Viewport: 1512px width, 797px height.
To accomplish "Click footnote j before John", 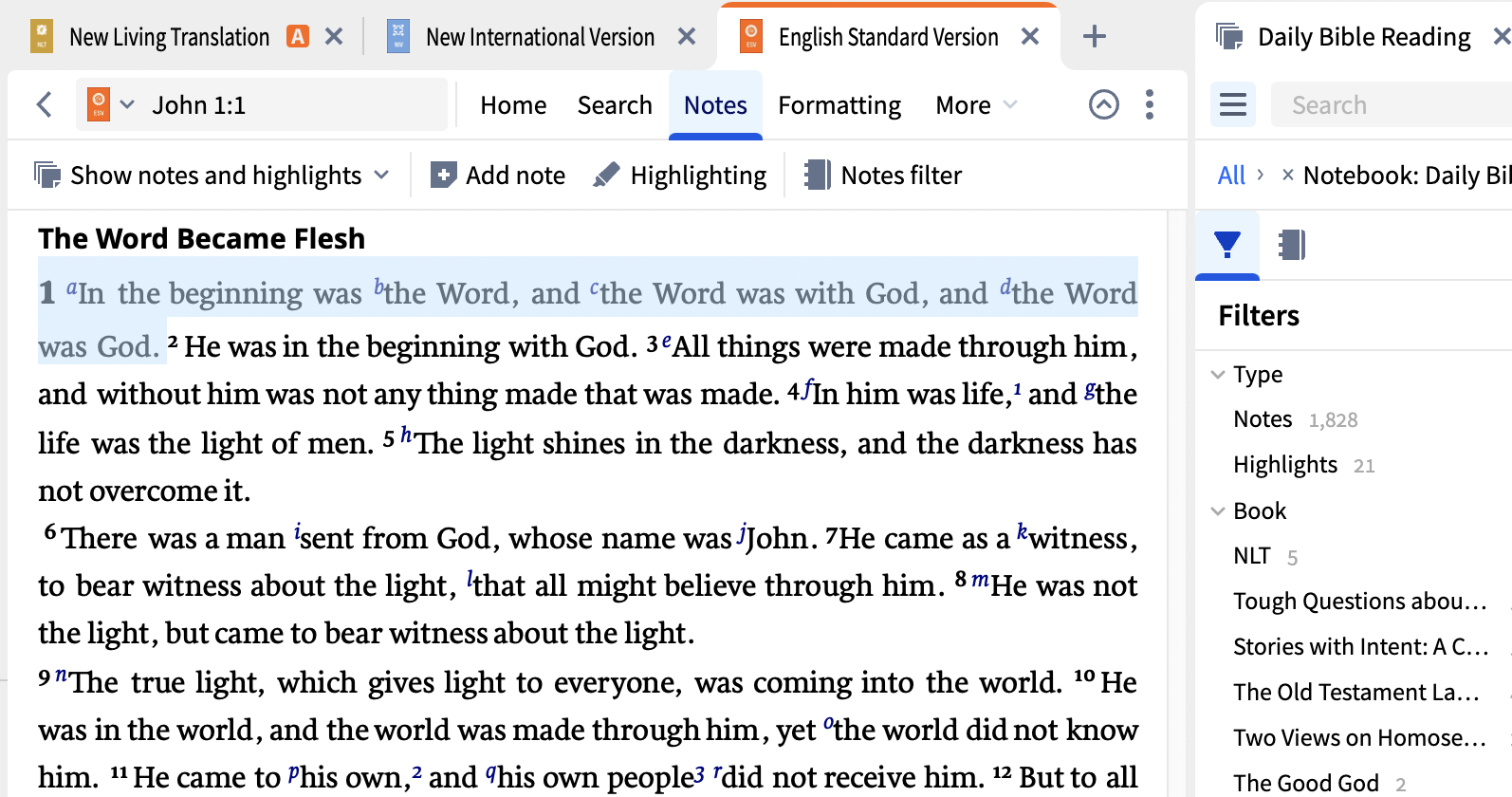I will [742, 532].
